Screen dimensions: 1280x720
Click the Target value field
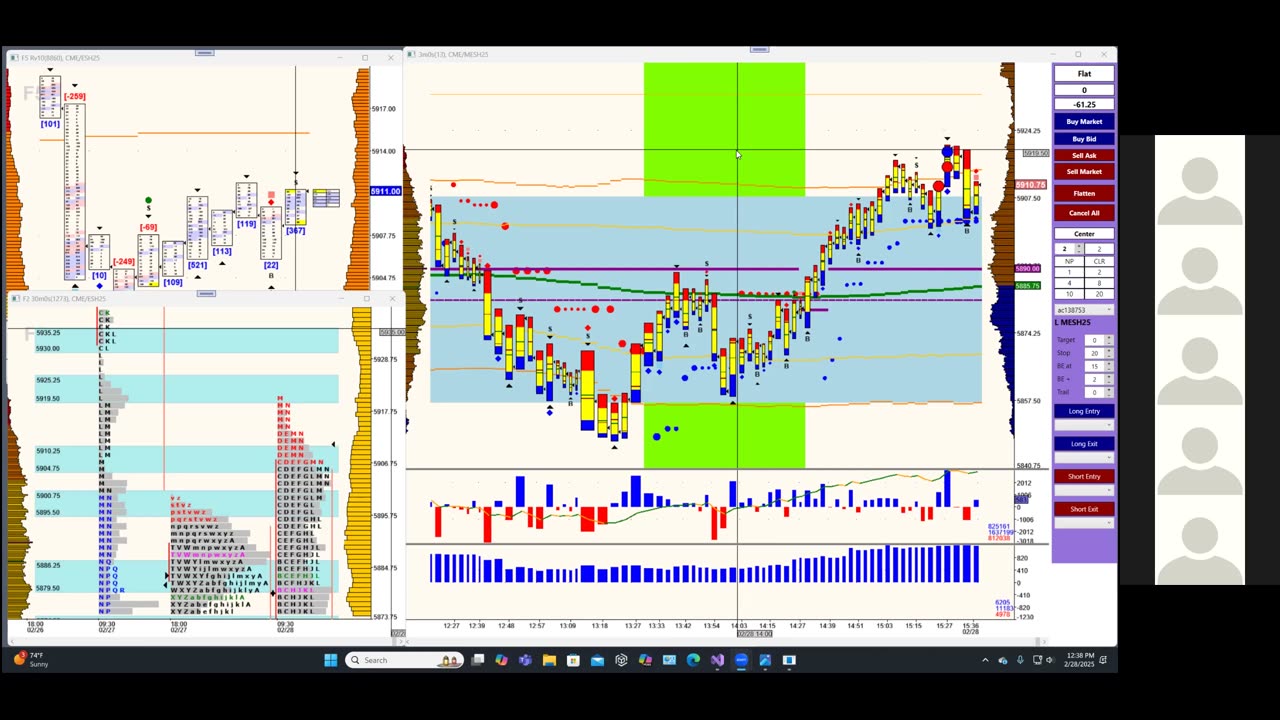1094,340
